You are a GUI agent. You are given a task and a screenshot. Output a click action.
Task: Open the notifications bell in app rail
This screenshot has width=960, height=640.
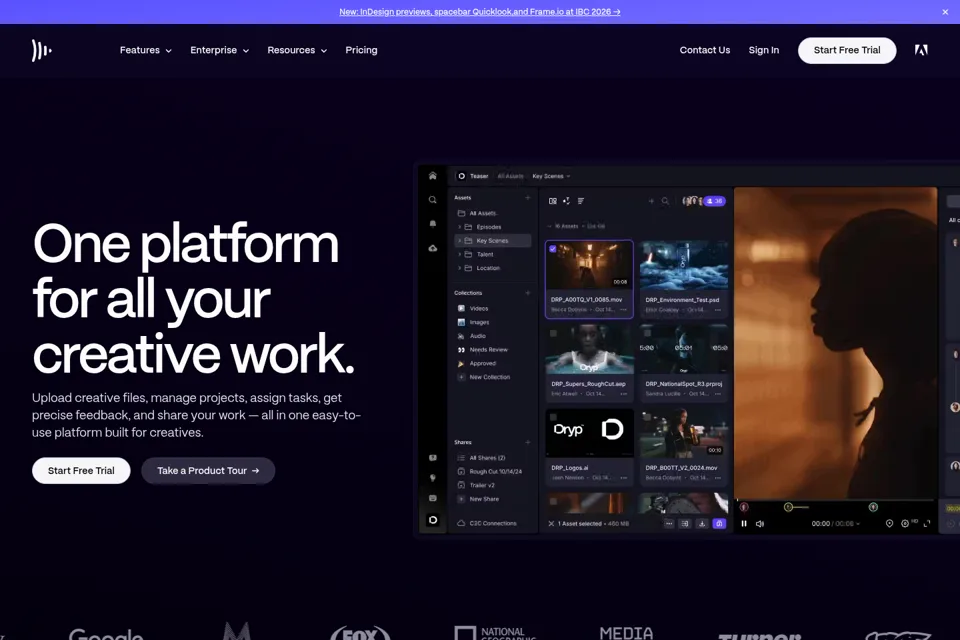pos(433,224)
